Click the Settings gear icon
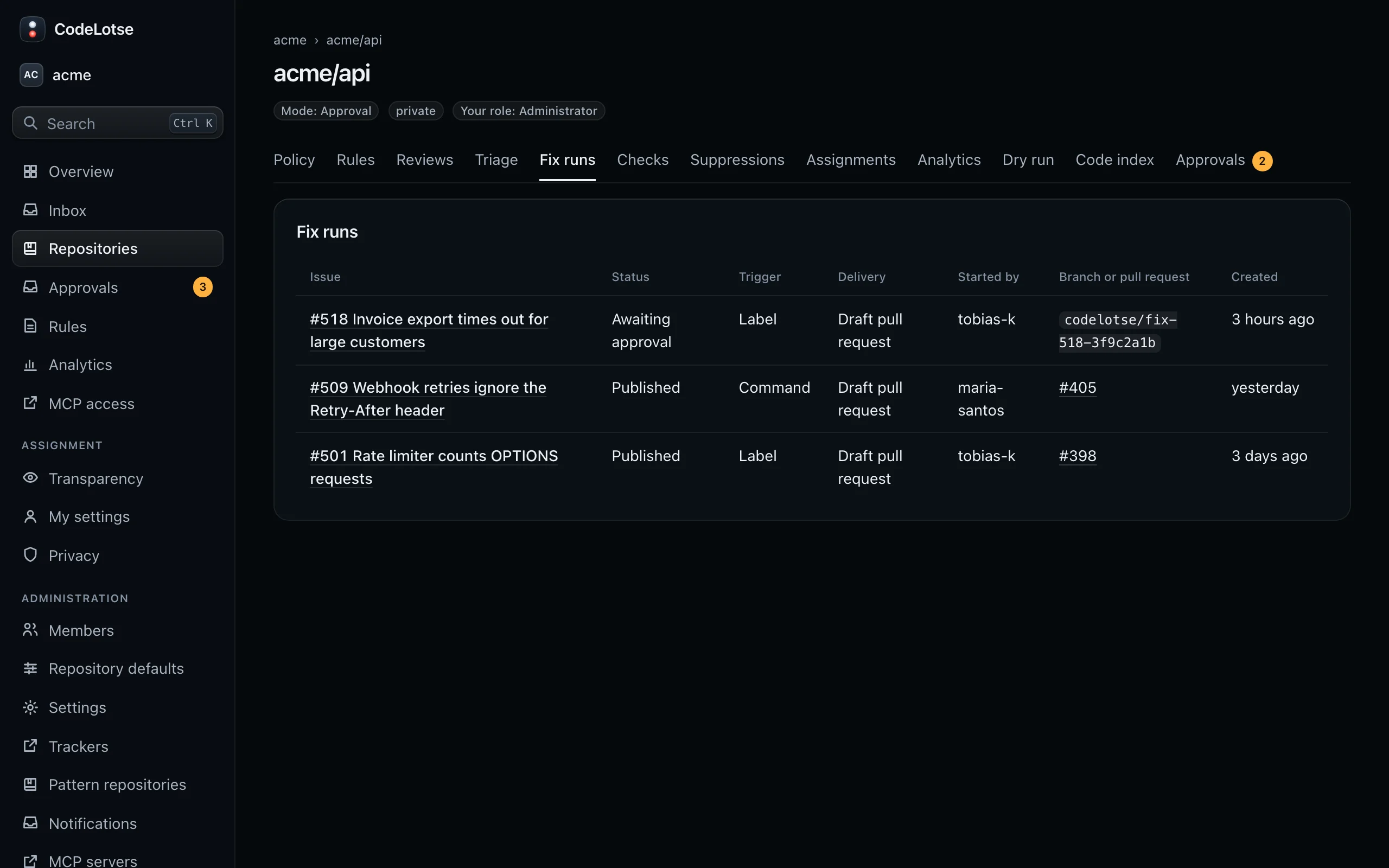This screenshot has width=1389, height=868. [x=30, y=707]
